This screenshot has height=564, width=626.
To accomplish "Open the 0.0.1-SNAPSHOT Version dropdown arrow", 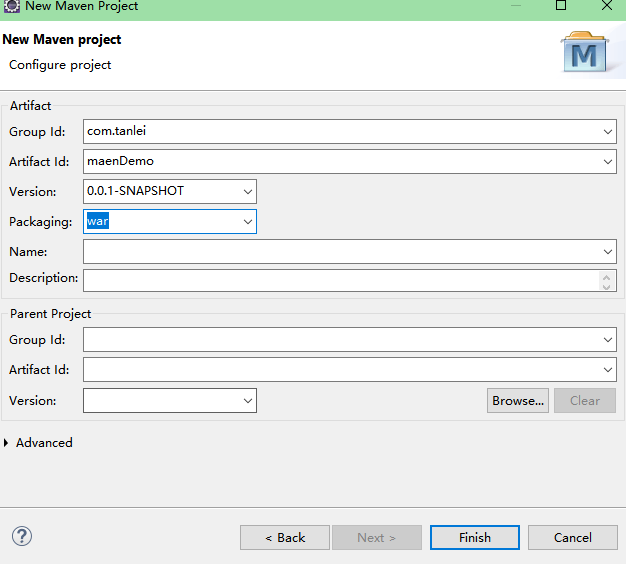I will tap(248, 192).
